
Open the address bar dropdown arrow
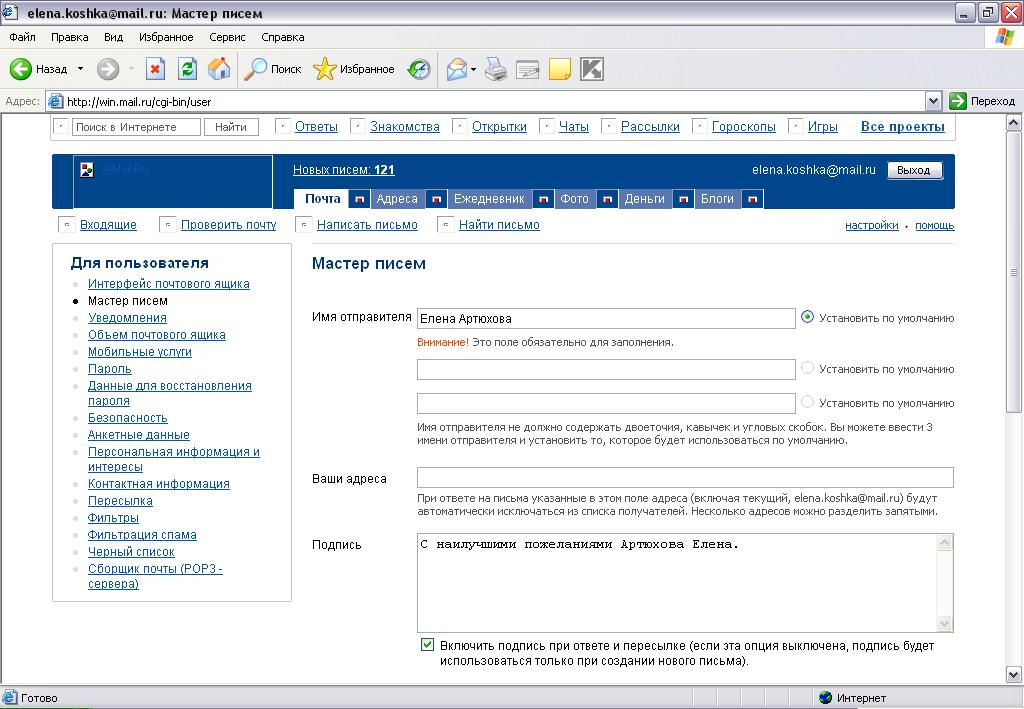pos(934,101)
